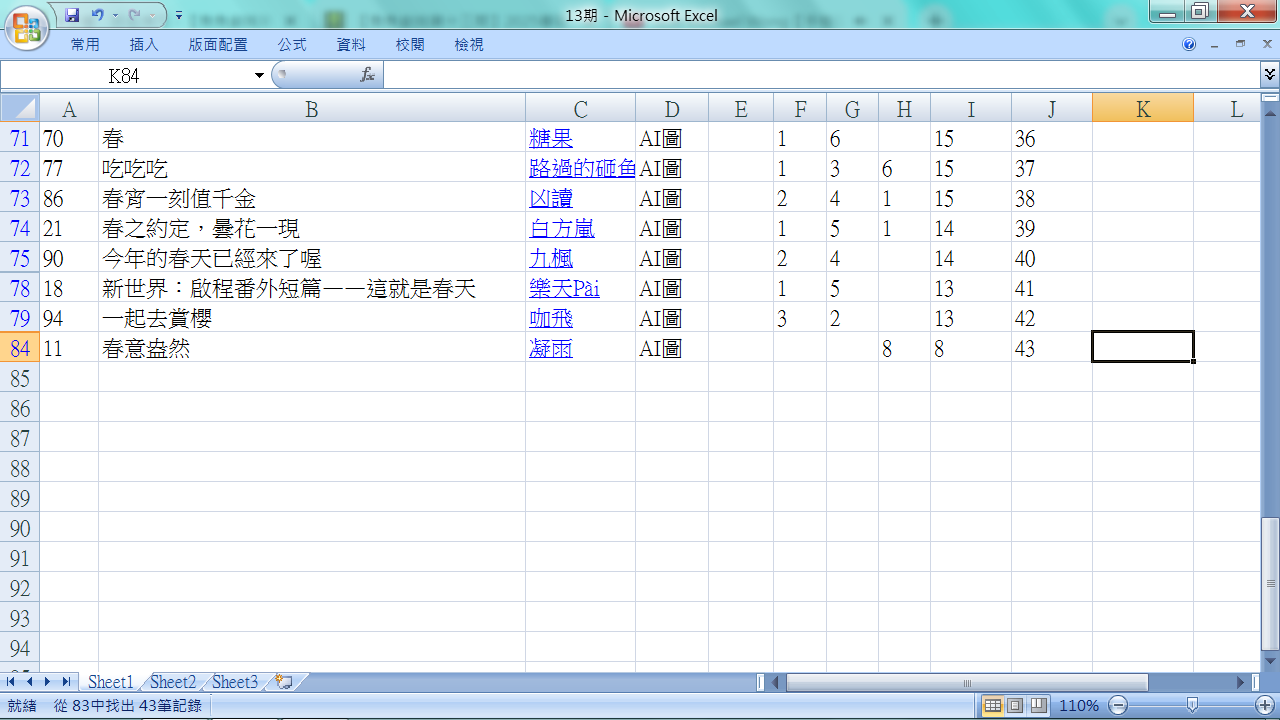Screen dimensions: 1280x720
Task: Open the undo history dropdown arrow
Action: point(114,16)
